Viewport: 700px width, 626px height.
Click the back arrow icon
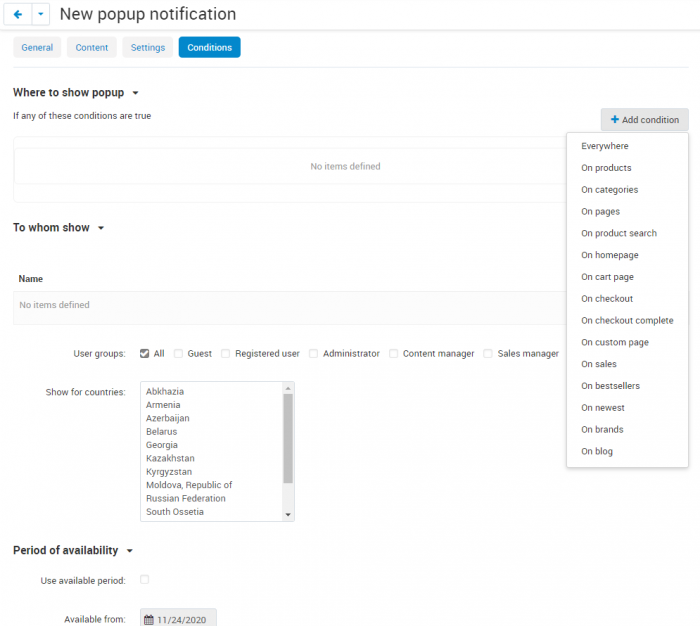[18, 14]
